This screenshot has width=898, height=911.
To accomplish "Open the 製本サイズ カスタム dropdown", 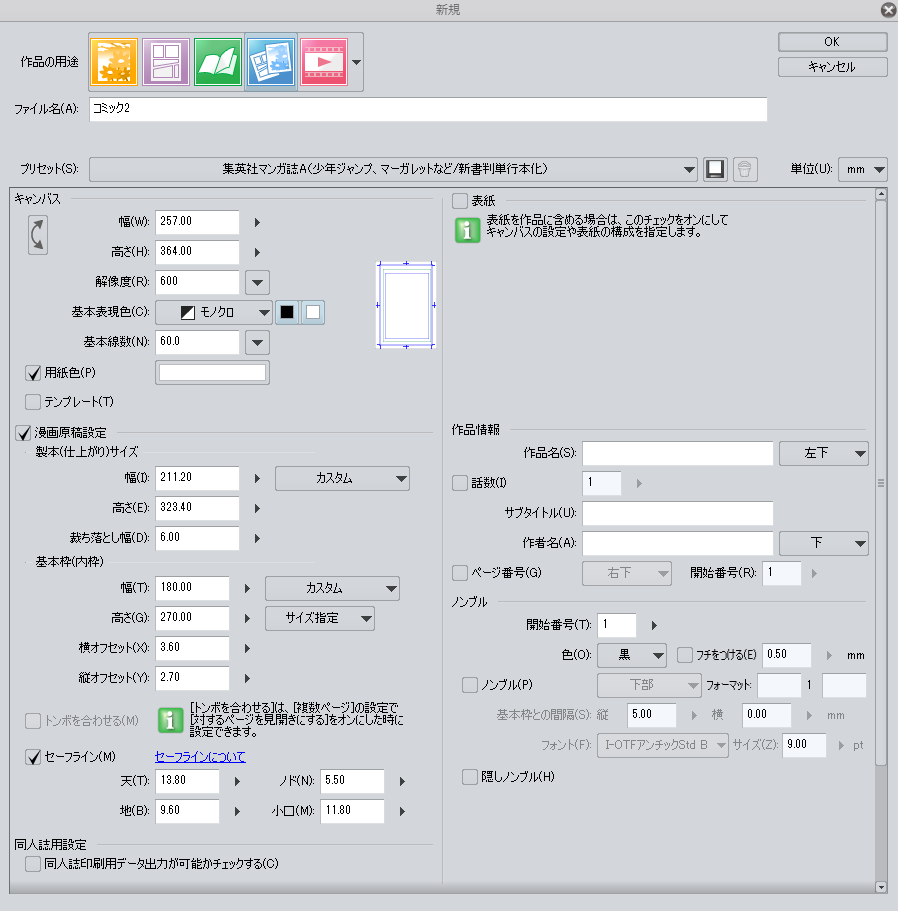I will point(342,478).
